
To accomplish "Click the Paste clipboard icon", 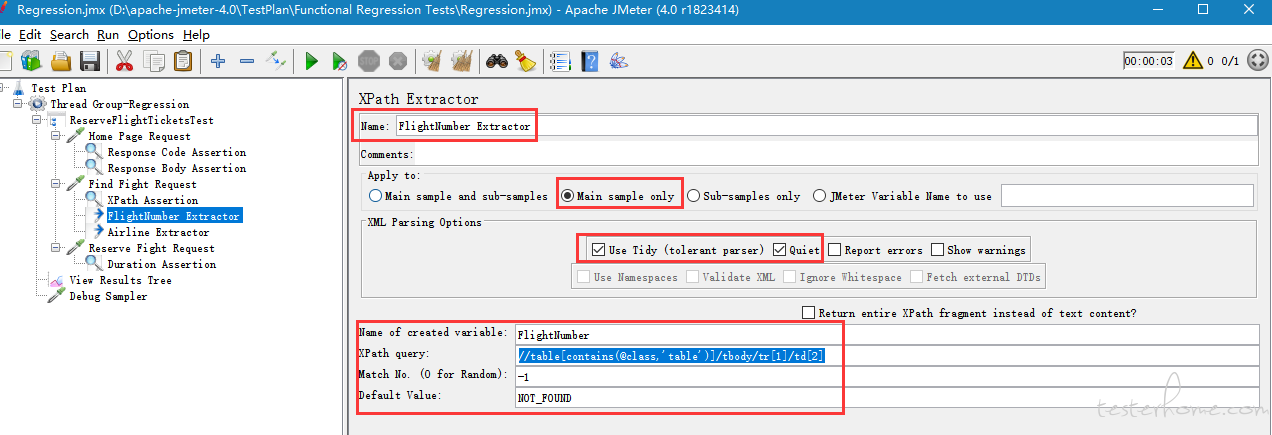I will click(183, 61).
